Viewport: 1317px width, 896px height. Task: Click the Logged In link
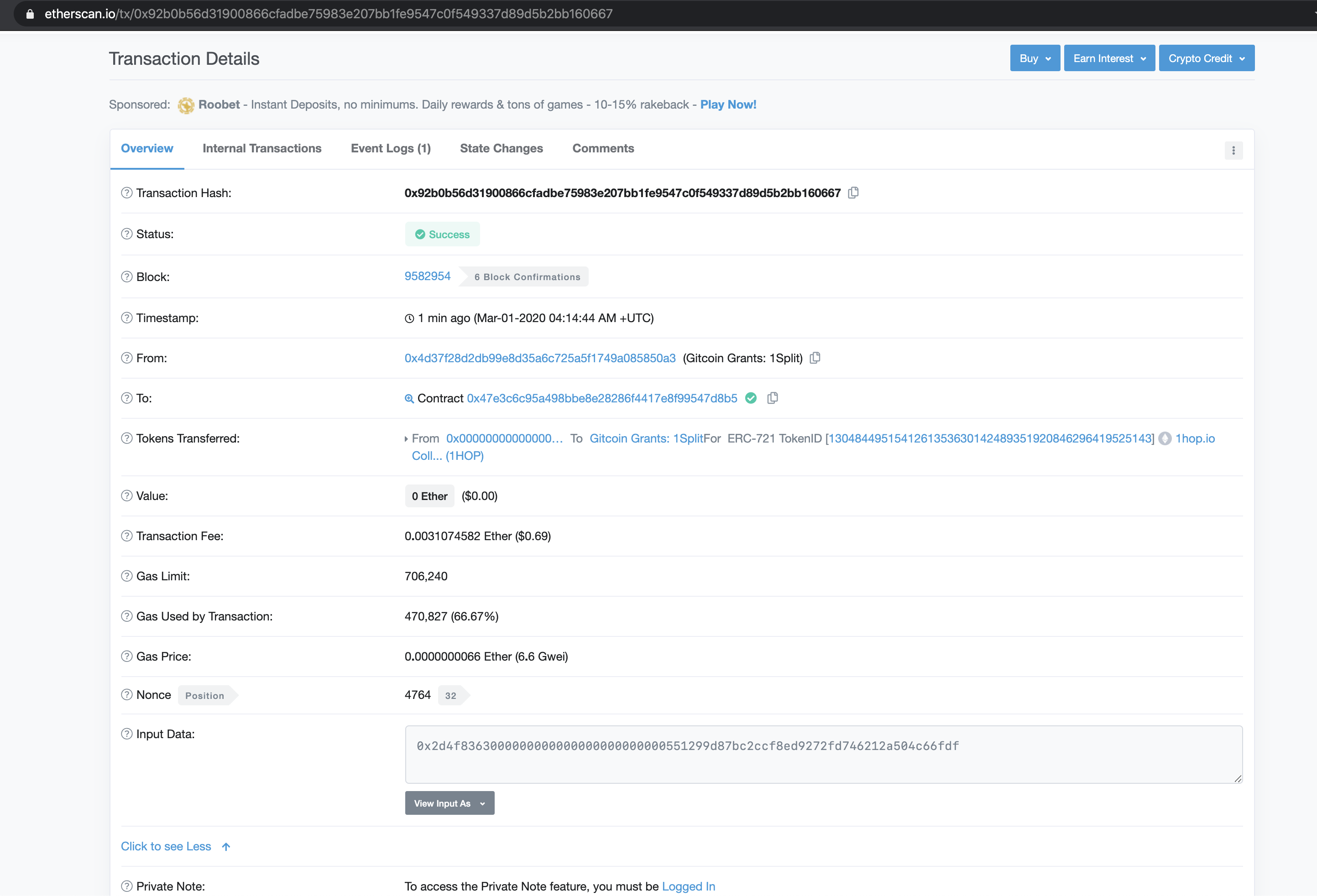pyautogui.click(x=688, y=886)
